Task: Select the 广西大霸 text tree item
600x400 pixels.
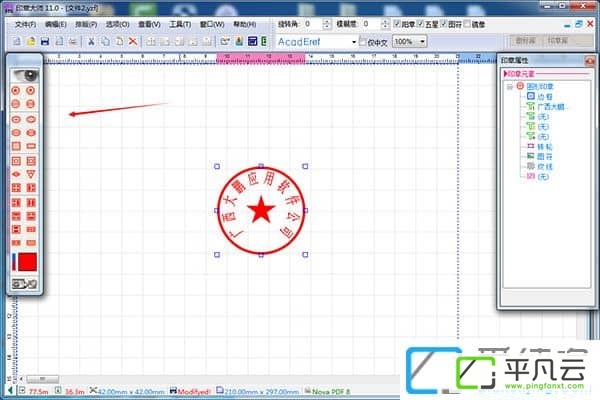Action: 551,107
